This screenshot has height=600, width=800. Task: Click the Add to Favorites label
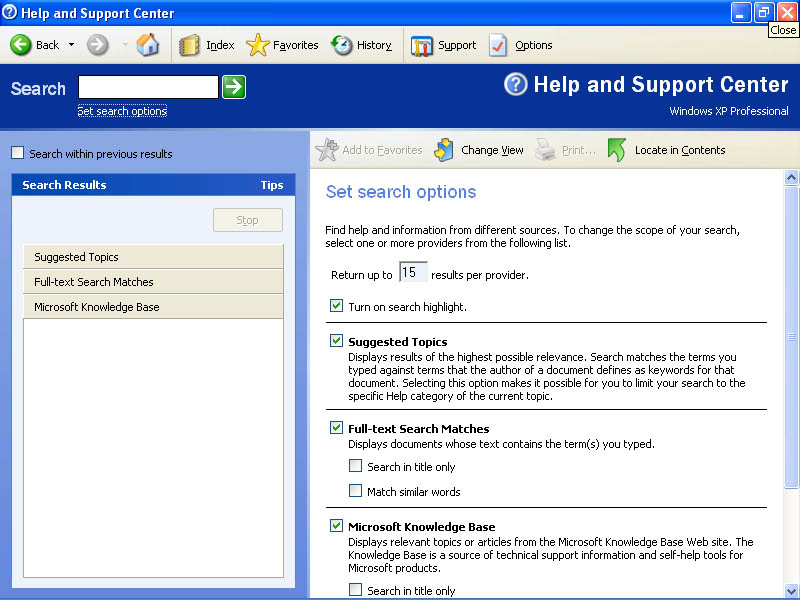coord(382,150)
